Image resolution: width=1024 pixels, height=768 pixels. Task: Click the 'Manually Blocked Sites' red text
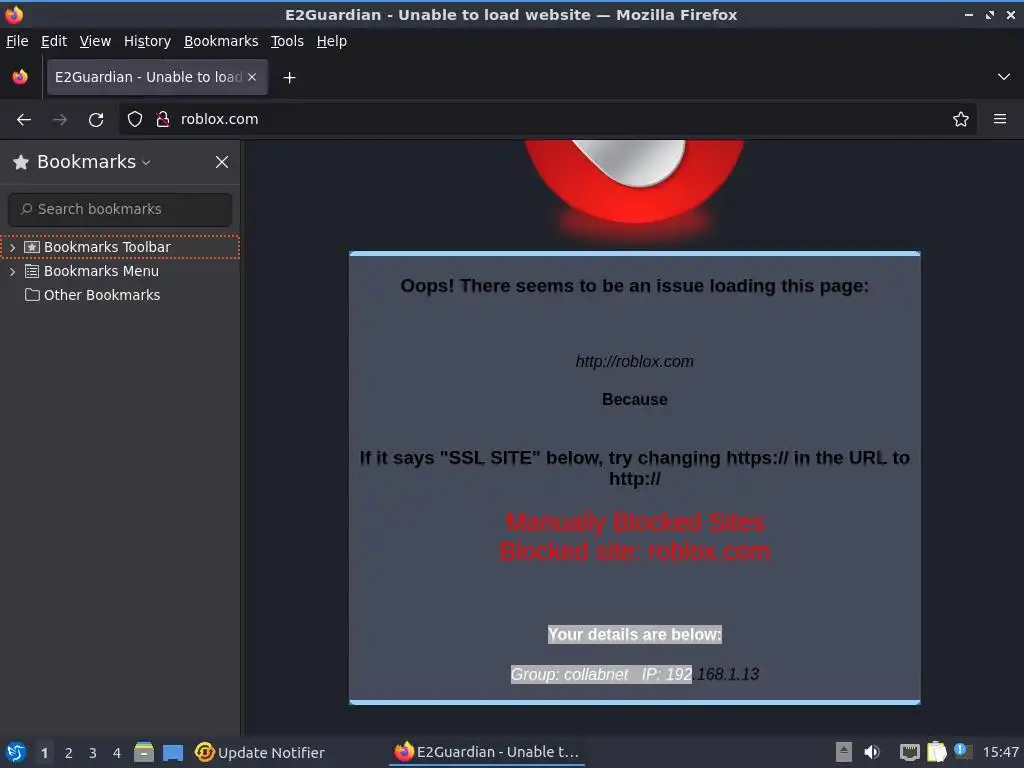[635, 522]
